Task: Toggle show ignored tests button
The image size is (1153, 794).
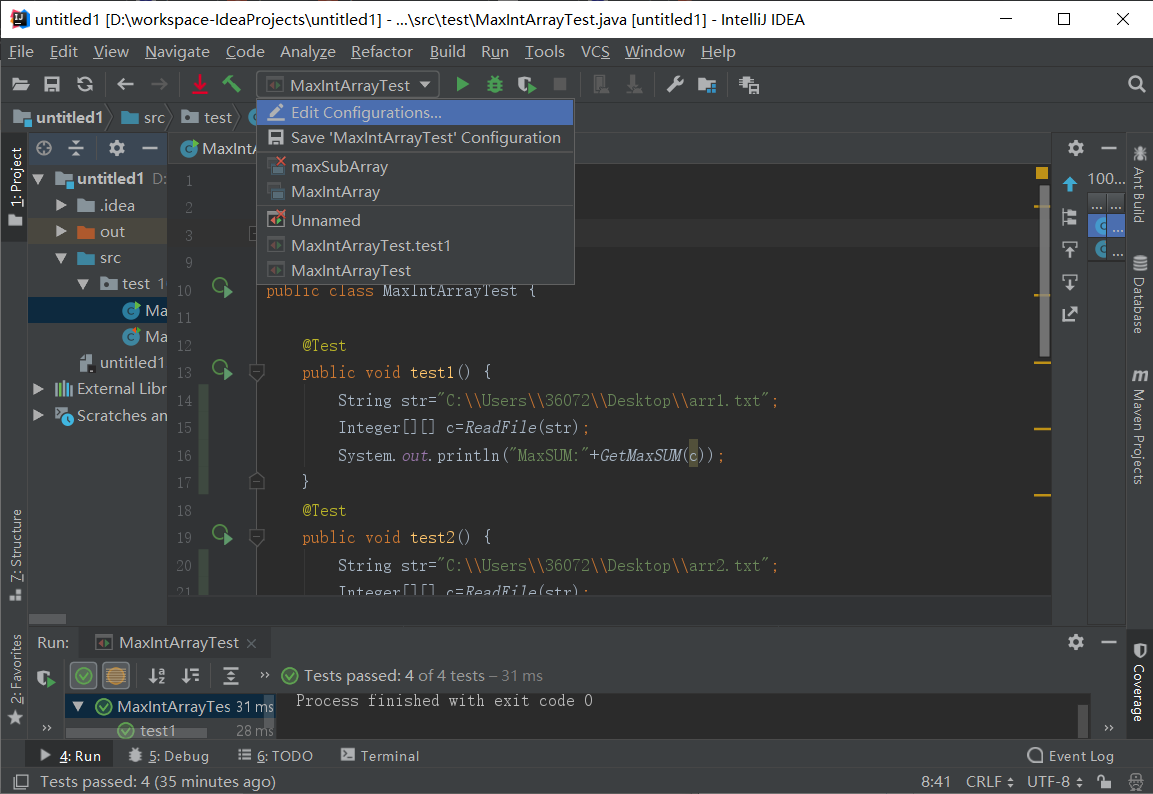Action: (116, 676)
